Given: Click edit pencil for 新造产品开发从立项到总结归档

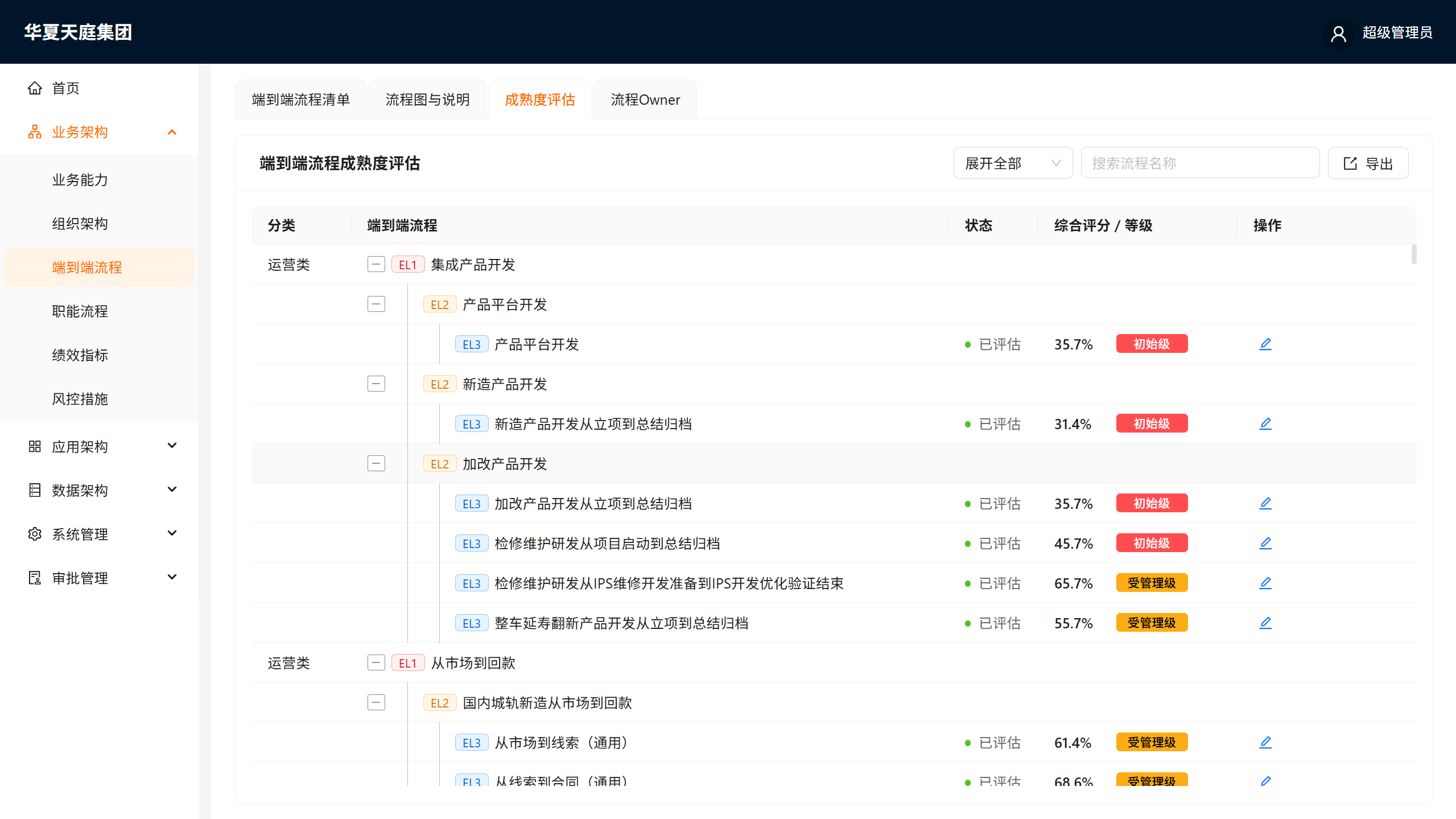Looking at the screenshot, I should (1265, 423).
